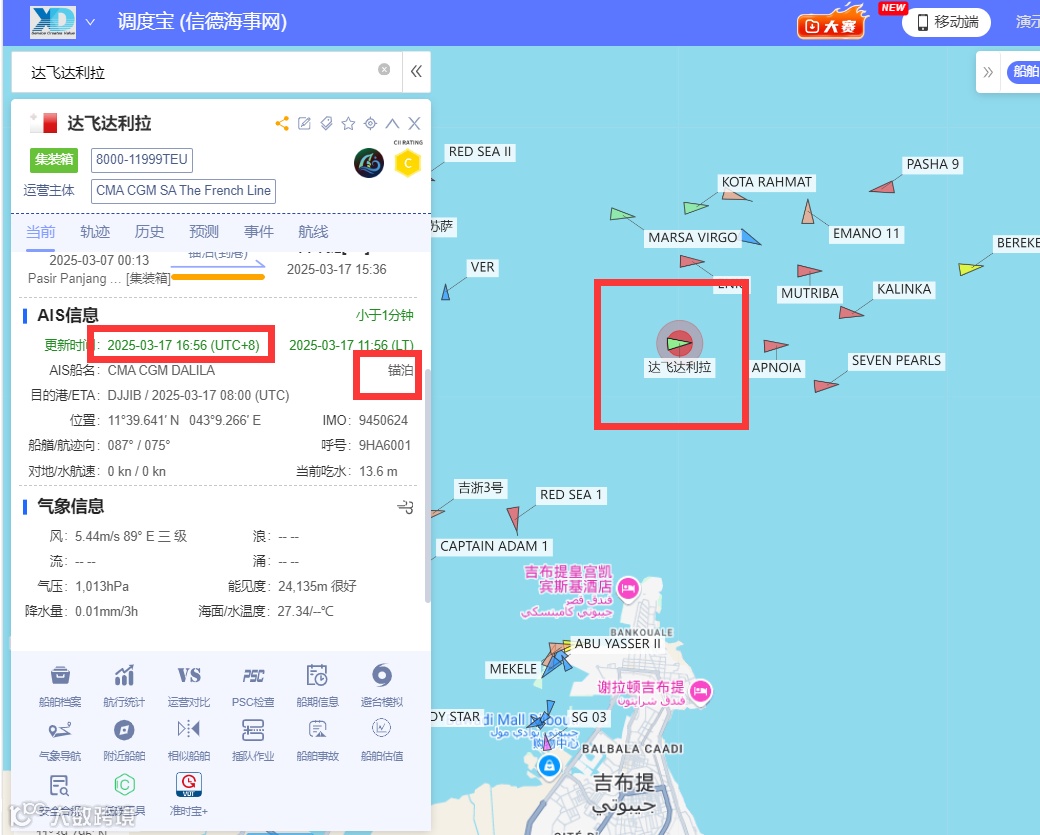Open 附近船舶 nearby ships tool

pyautogui.click(x=124, y=739)
